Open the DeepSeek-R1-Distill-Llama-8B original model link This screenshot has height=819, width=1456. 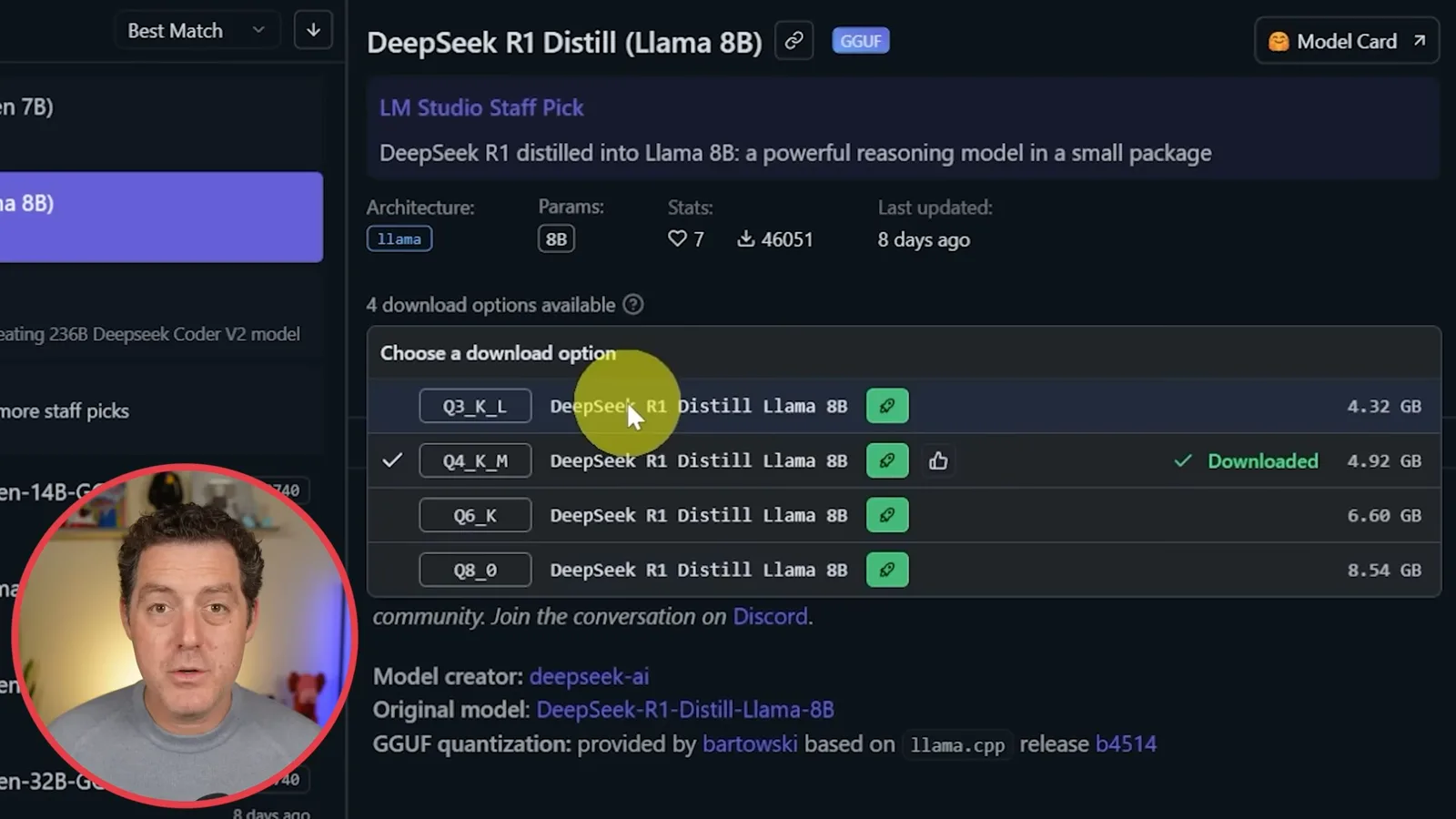(x=685, y=709)
